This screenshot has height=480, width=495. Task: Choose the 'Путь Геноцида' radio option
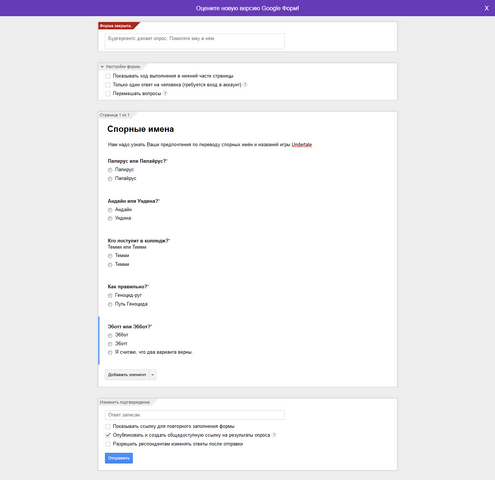click(110, 304)
